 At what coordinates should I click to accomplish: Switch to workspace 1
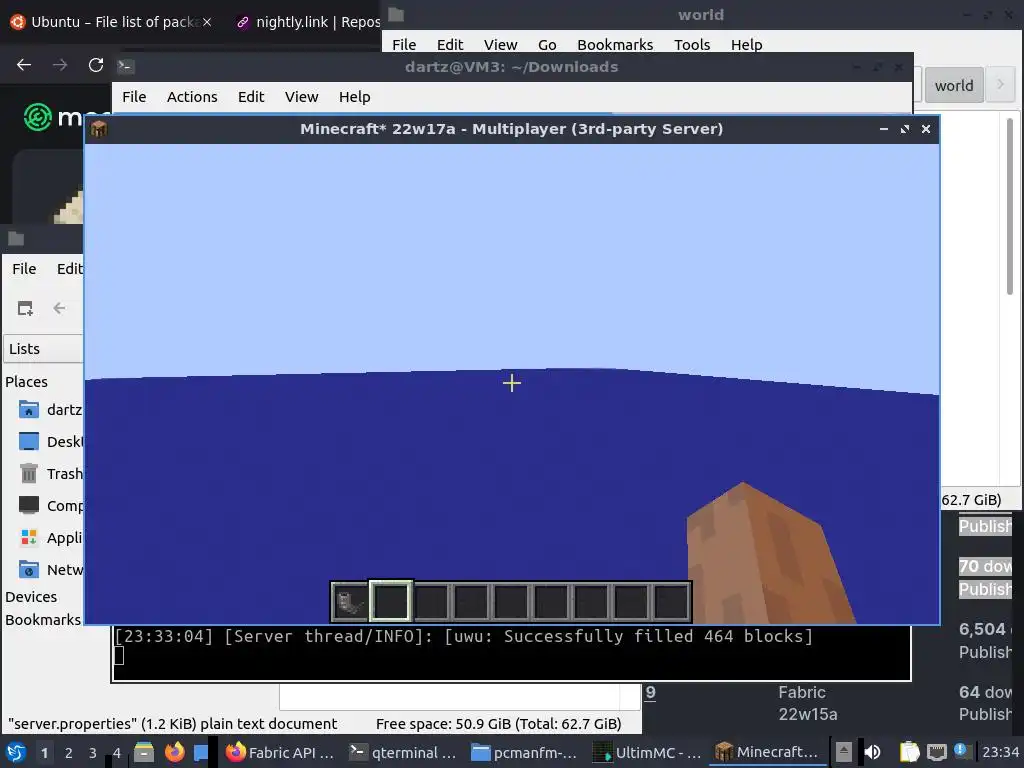[x=44, y=753]
